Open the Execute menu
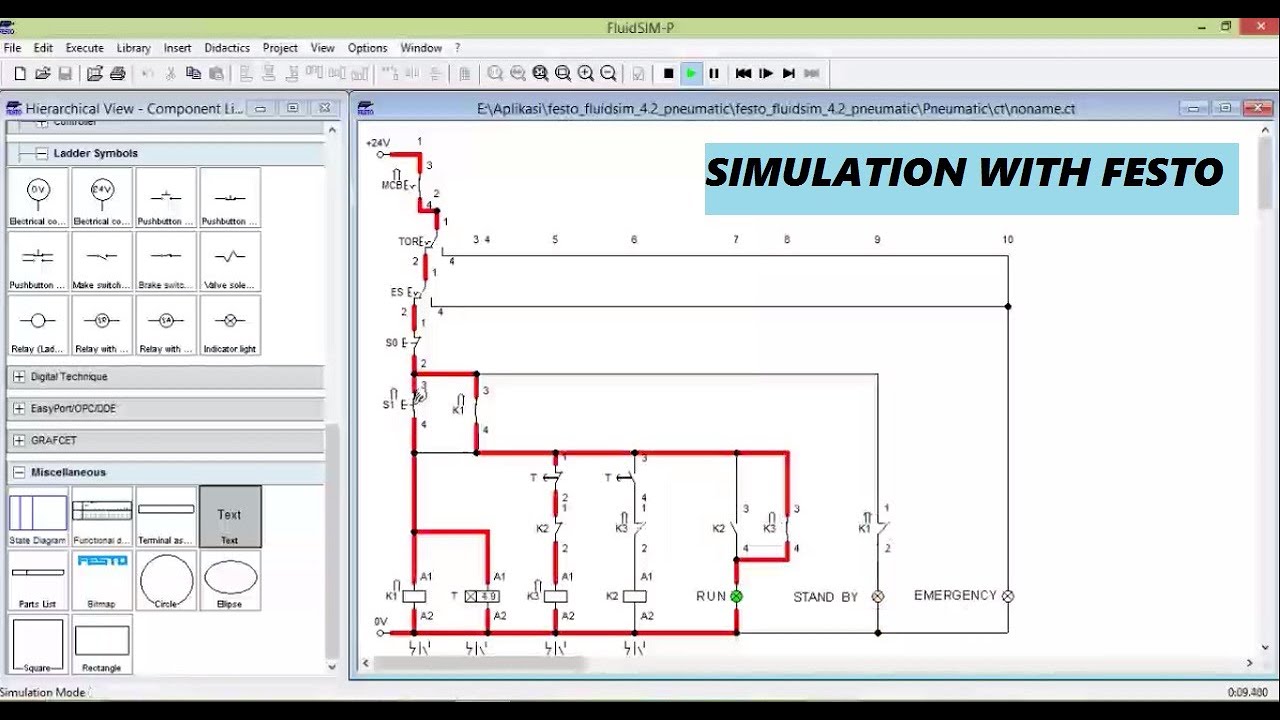Image resolution: width=1280 pixels, height=720 pixels. [x=85, y=48]
